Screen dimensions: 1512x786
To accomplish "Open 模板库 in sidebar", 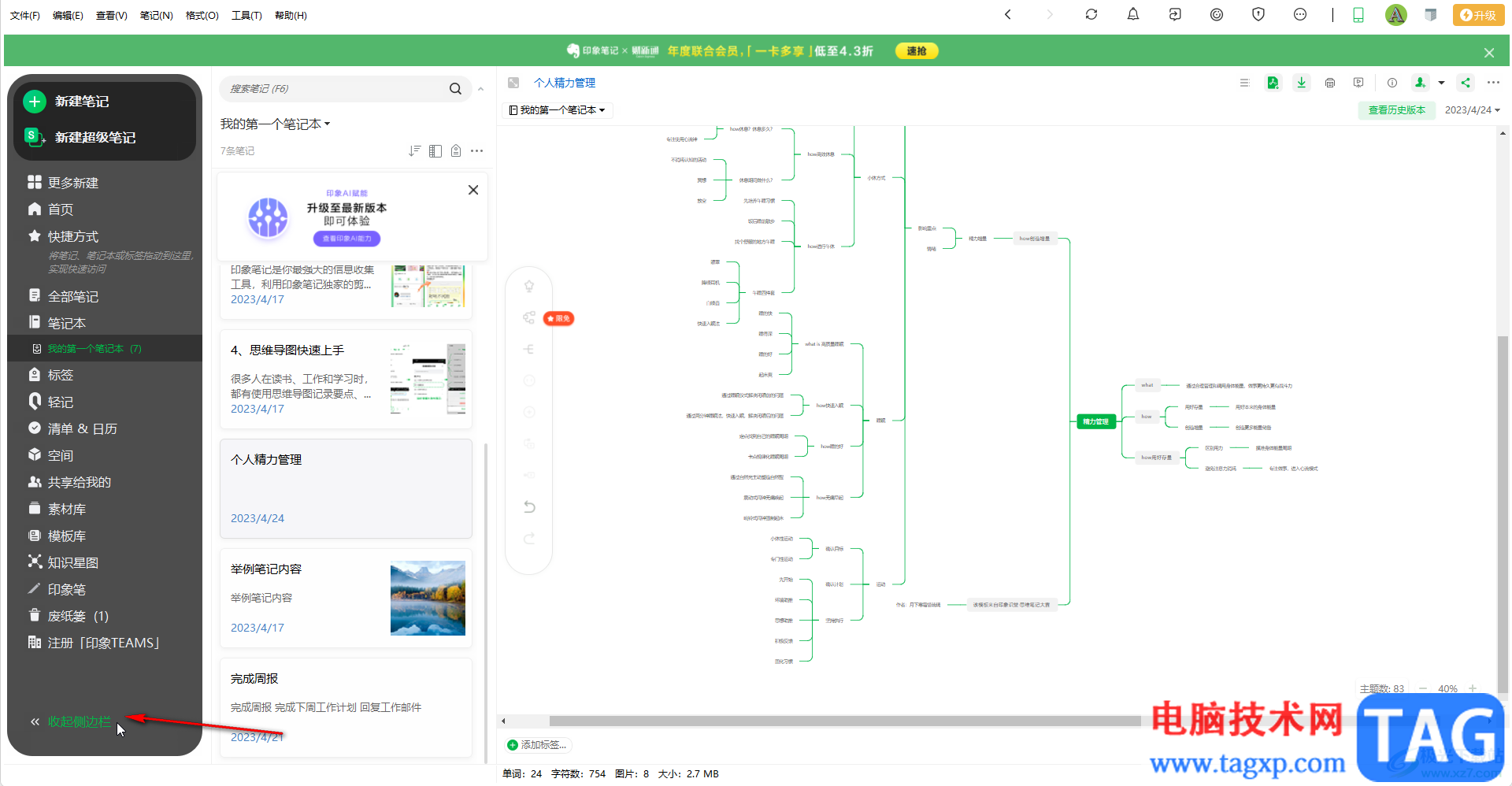I will (67, 536).
